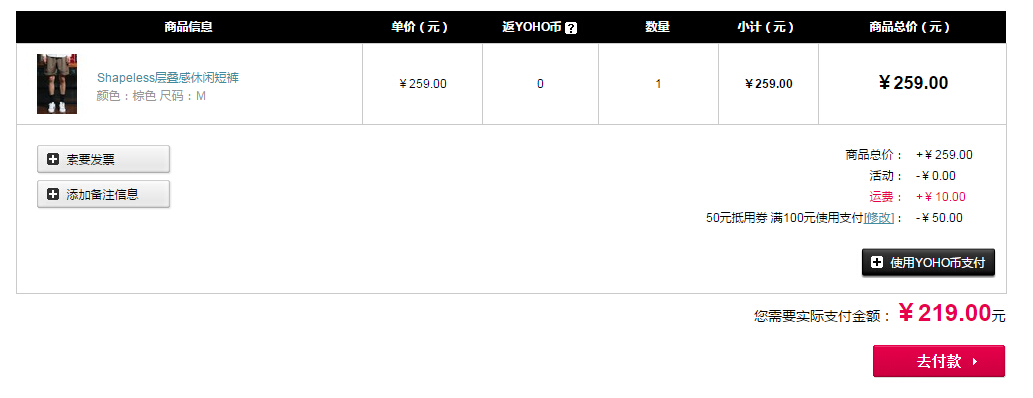Click the 小计（元） column header
This screenshot has height=398, width=1033.
point(766,27)
